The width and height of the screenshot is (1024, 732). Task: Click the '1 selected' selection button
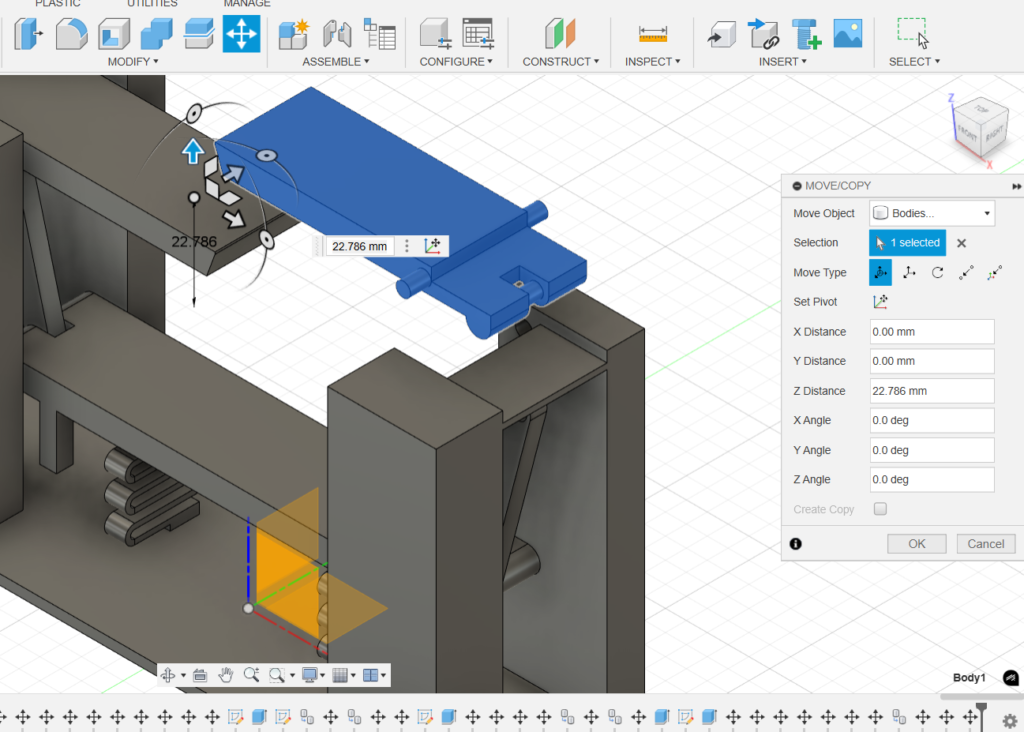[907, 243]
